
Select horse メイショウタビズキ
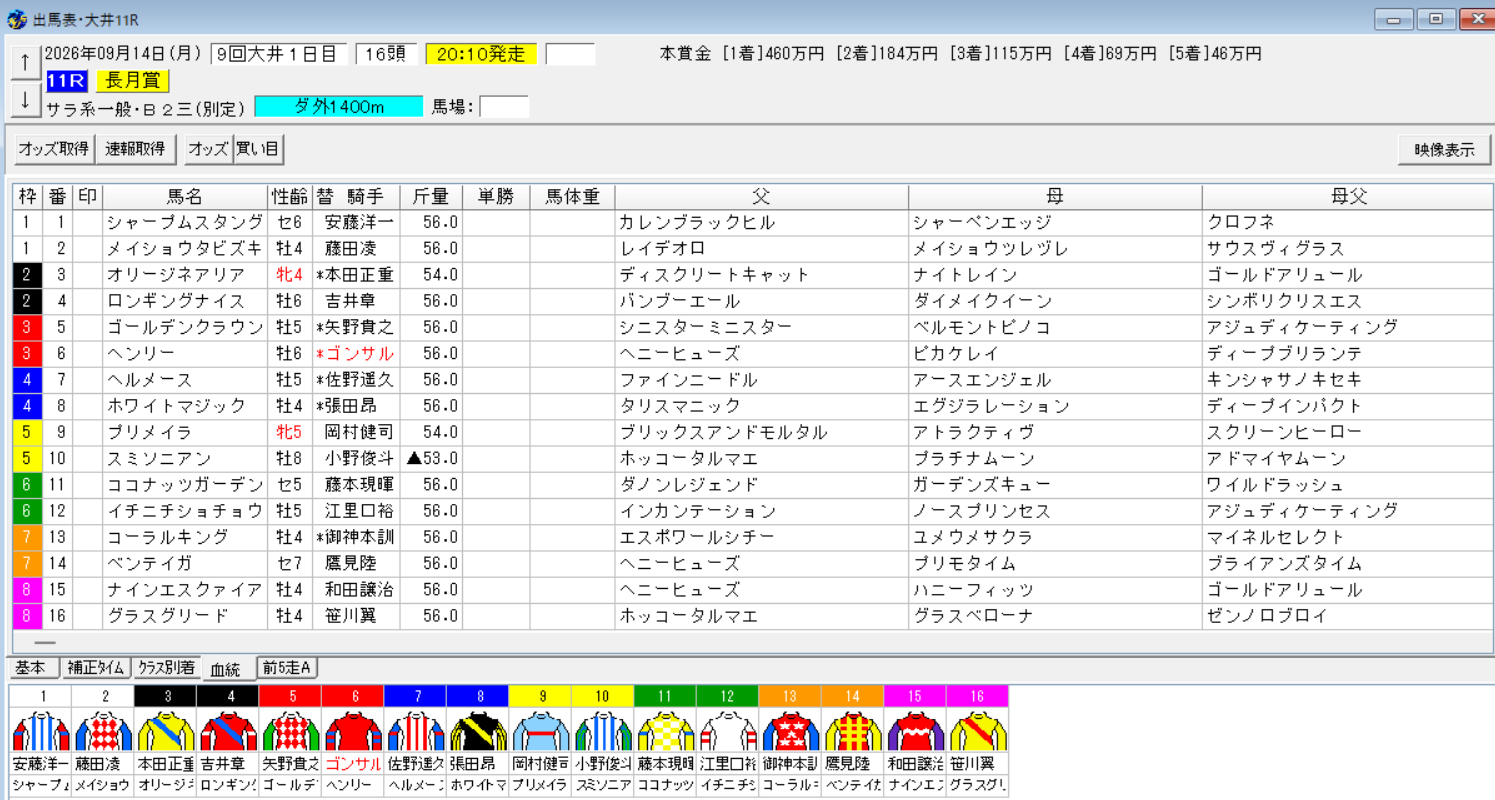click(185, 249)
